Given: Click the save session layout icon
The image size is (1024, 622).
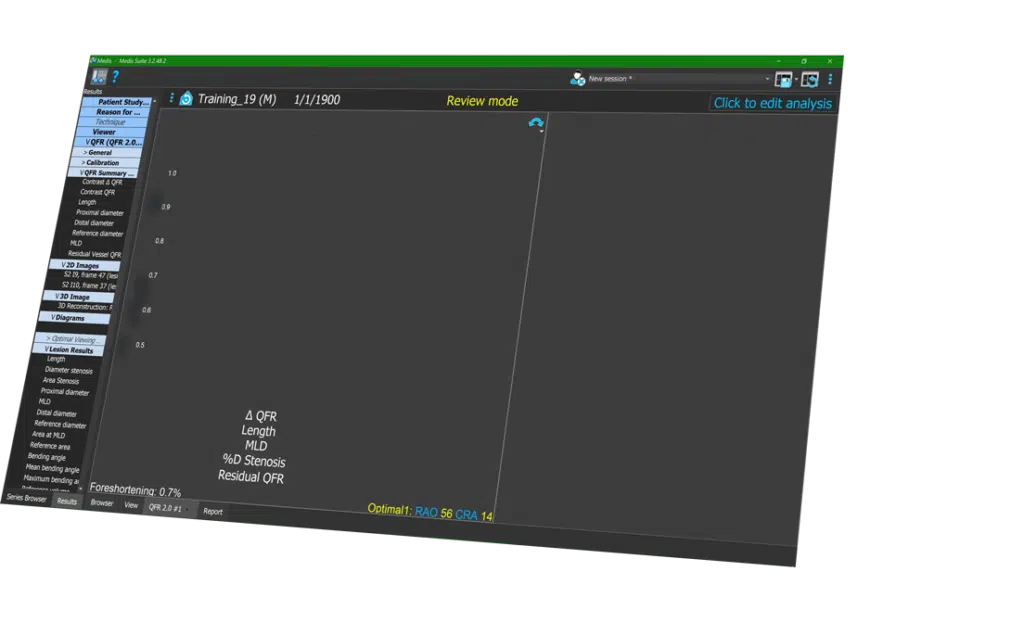Looking at the screenshot, I should click(x=783, y=79).
